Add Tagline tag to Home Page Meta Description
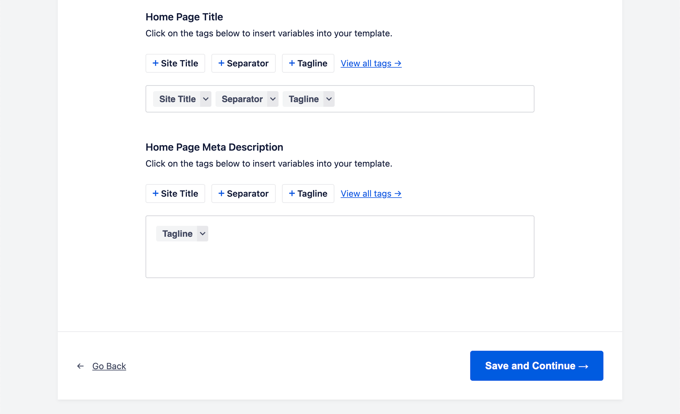This screenshot has height=414, width=680. [x=308, y=194]
